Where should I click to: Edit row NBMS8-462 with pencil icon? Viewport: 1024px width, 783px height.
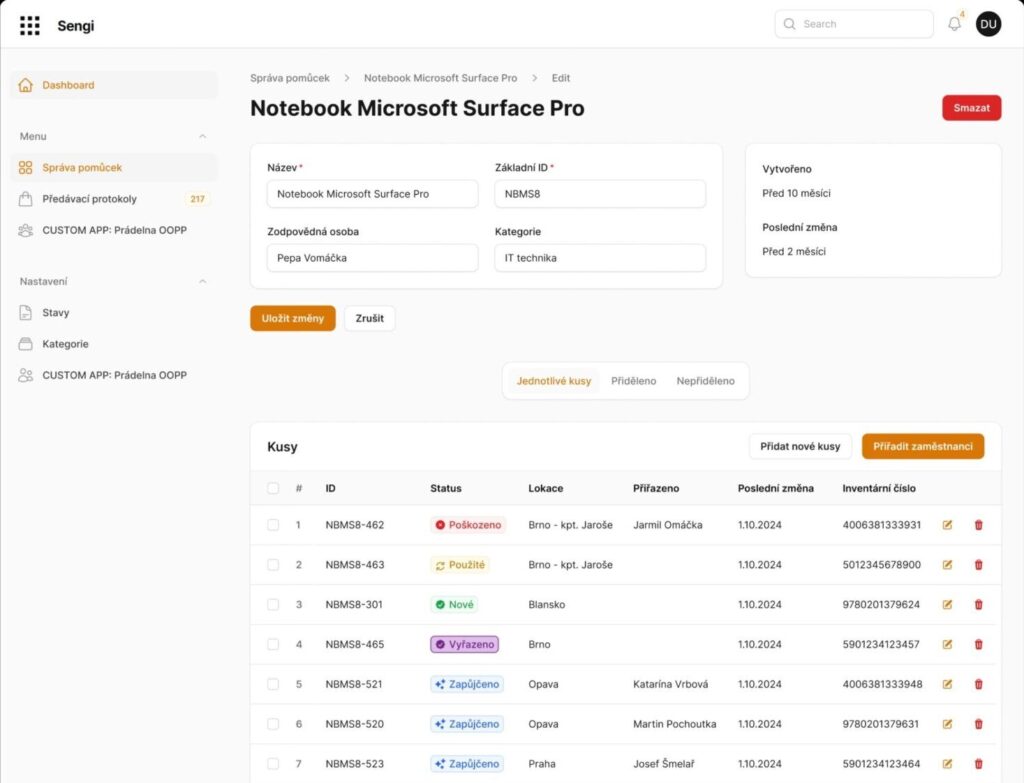click(947, 525)
